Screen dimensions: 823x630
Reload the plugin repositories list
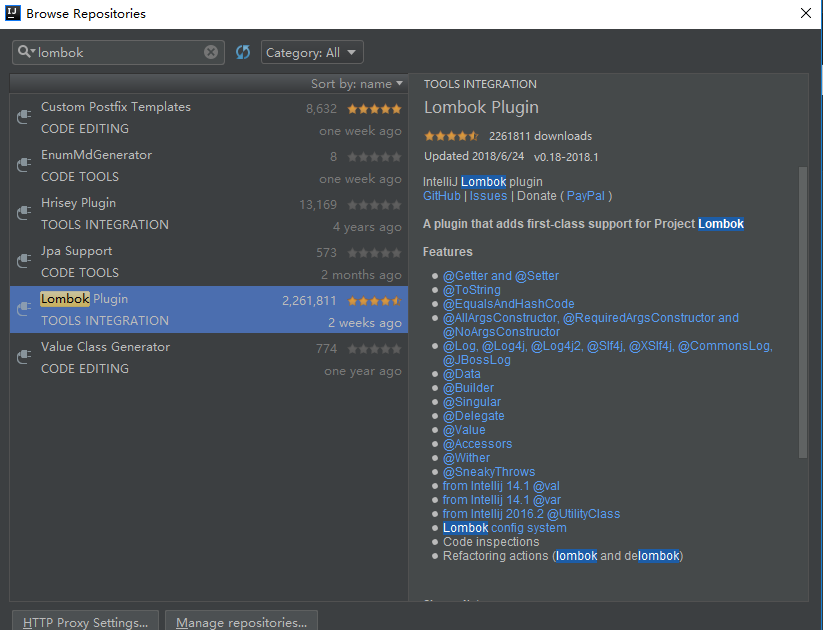tap(243, 51)
